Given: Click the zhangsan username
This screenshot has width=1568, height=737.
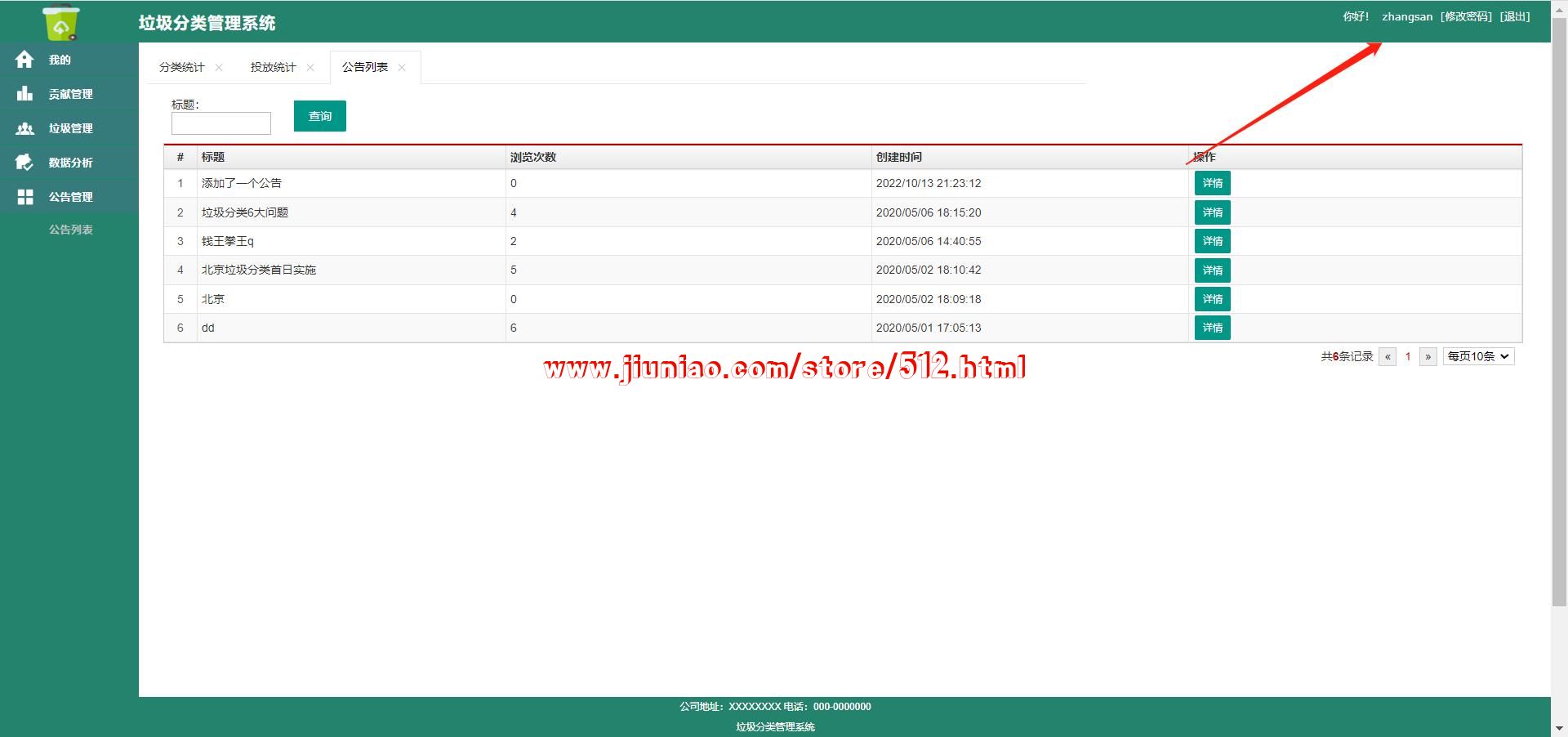Looking at the screenshot, I should (1407, 16).
